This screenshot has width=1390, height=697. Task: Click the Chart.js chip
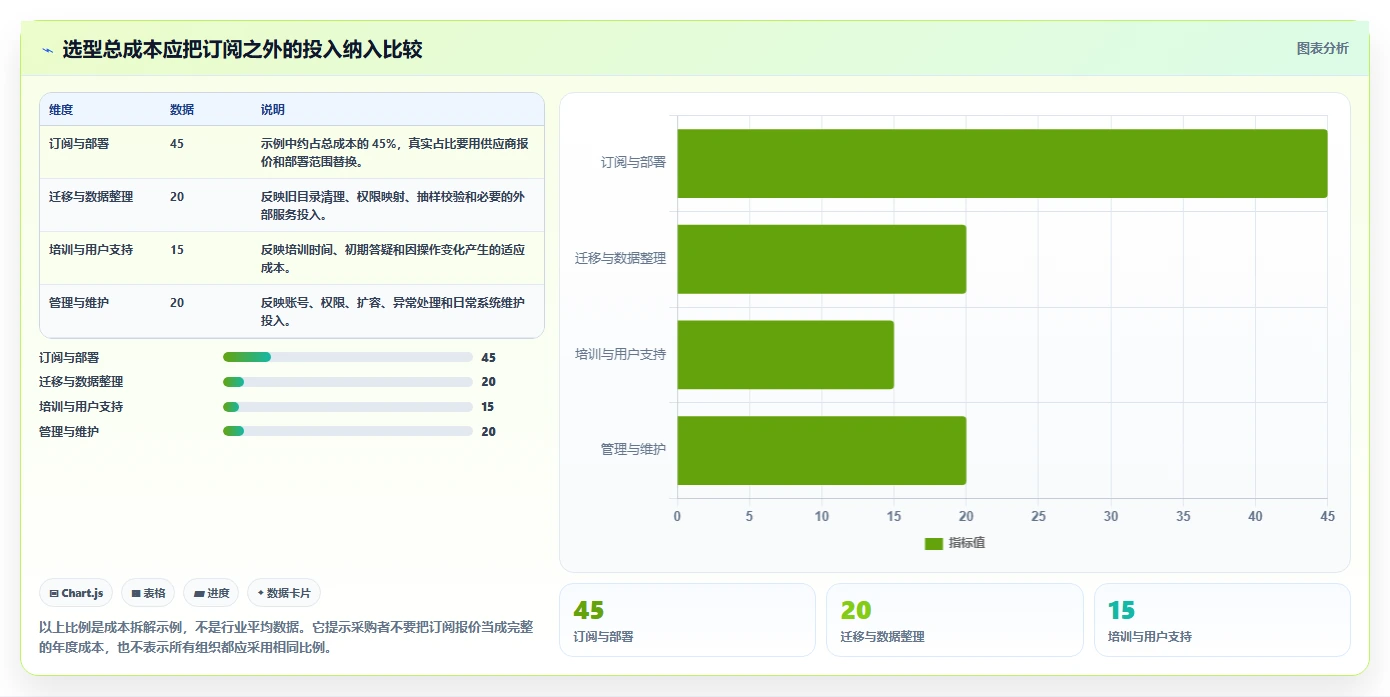tap(76, 593)
